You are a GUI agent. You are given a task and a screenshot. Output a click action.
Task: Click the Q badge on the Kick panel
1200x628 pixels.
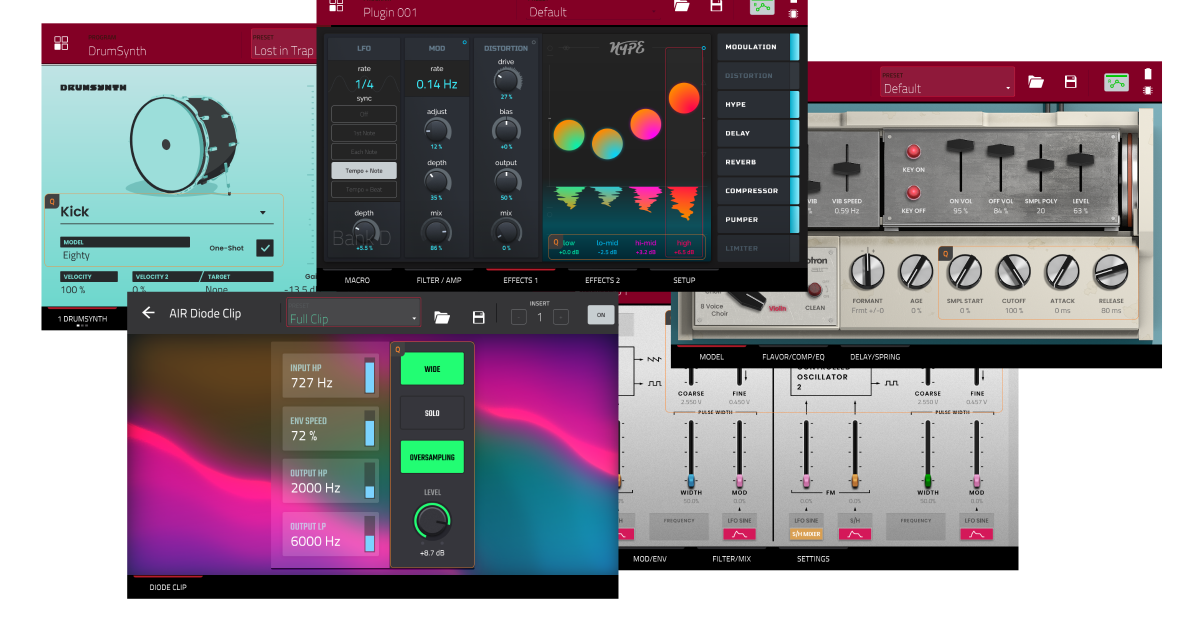[52, 201]
